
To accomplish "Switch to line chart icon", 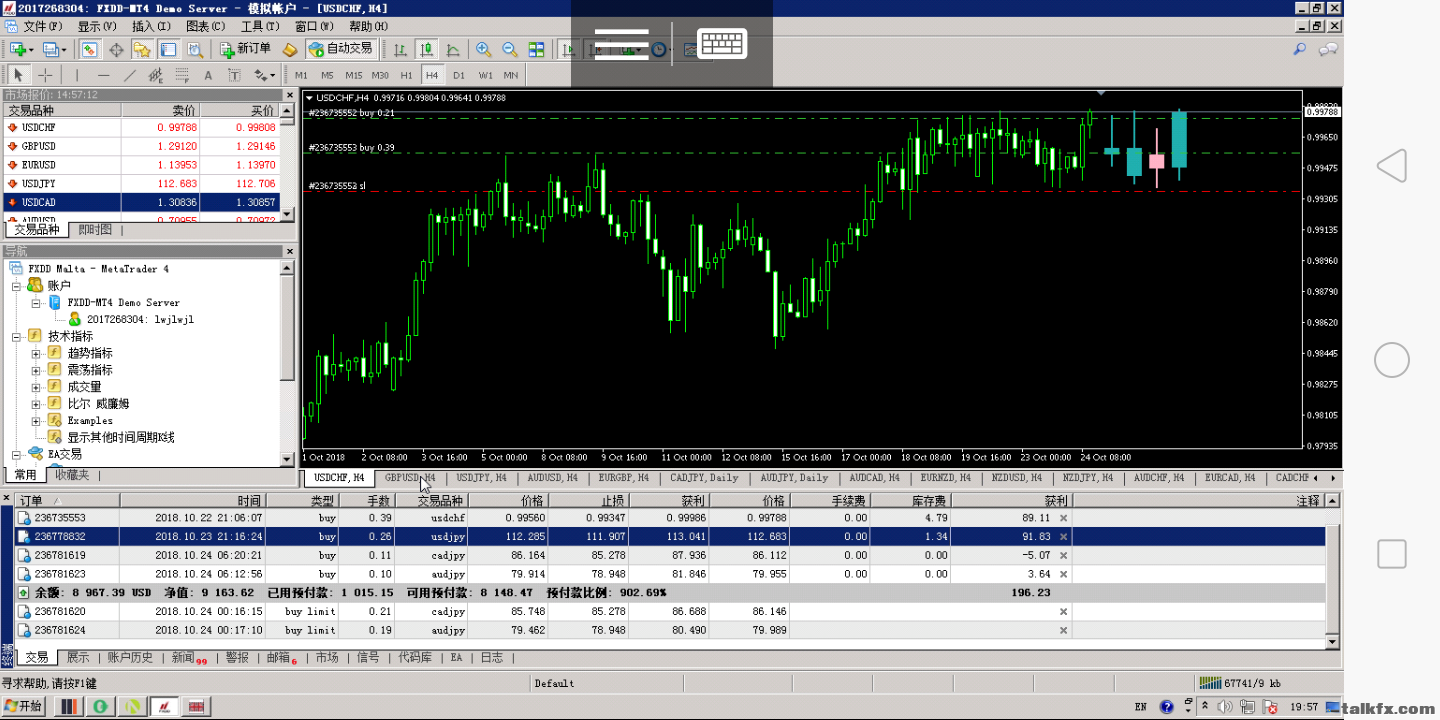I will [453, 49].
